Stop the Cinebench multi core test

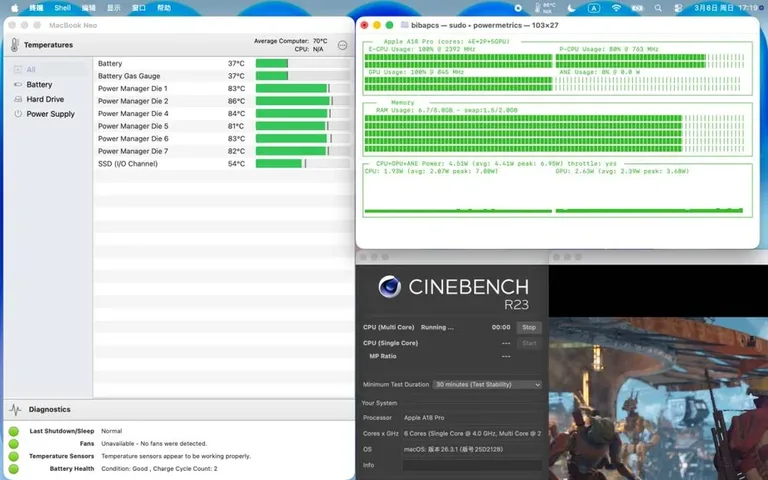(529, 327)
